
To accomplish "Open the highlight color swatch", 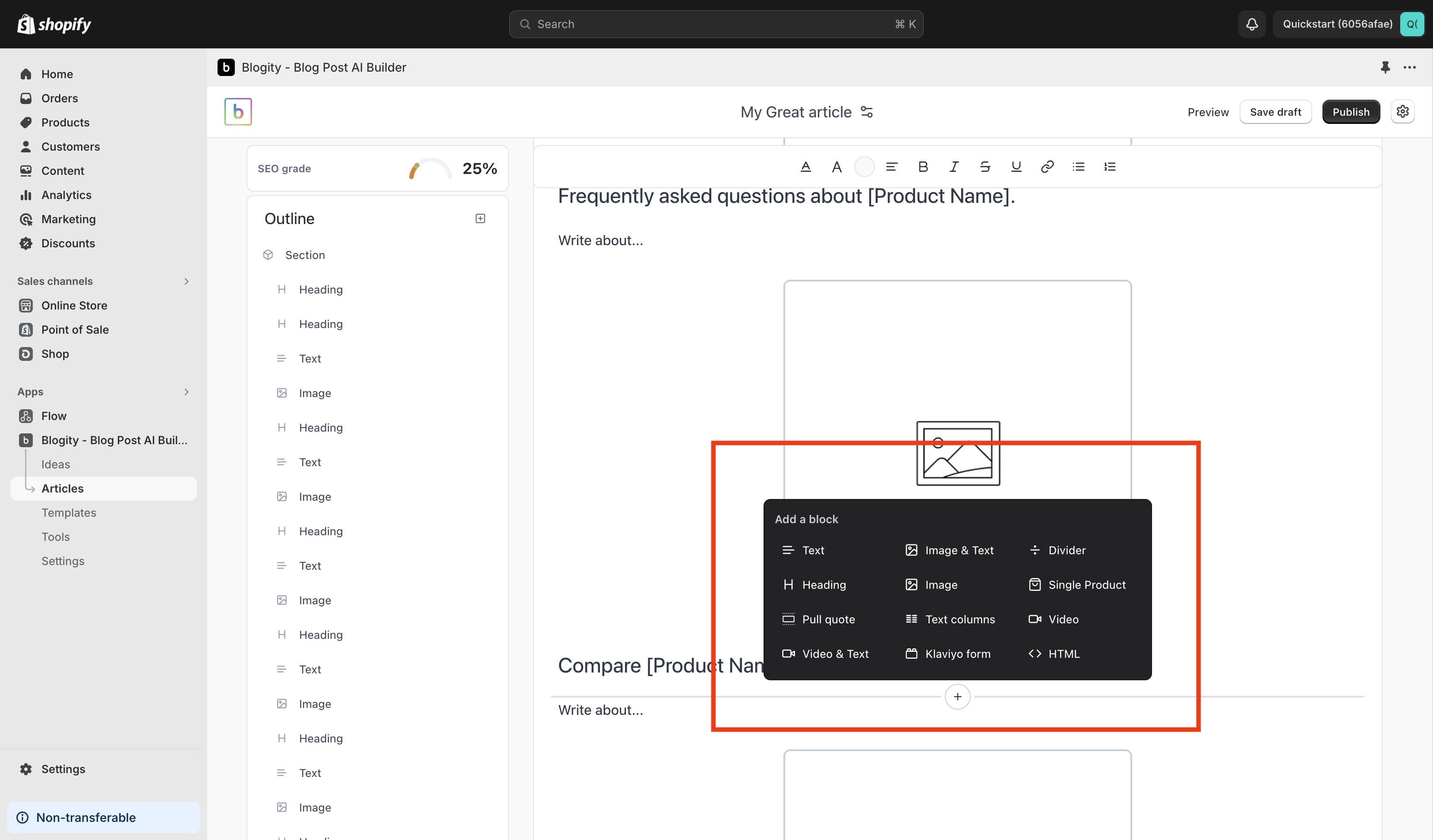I will 864,167.
